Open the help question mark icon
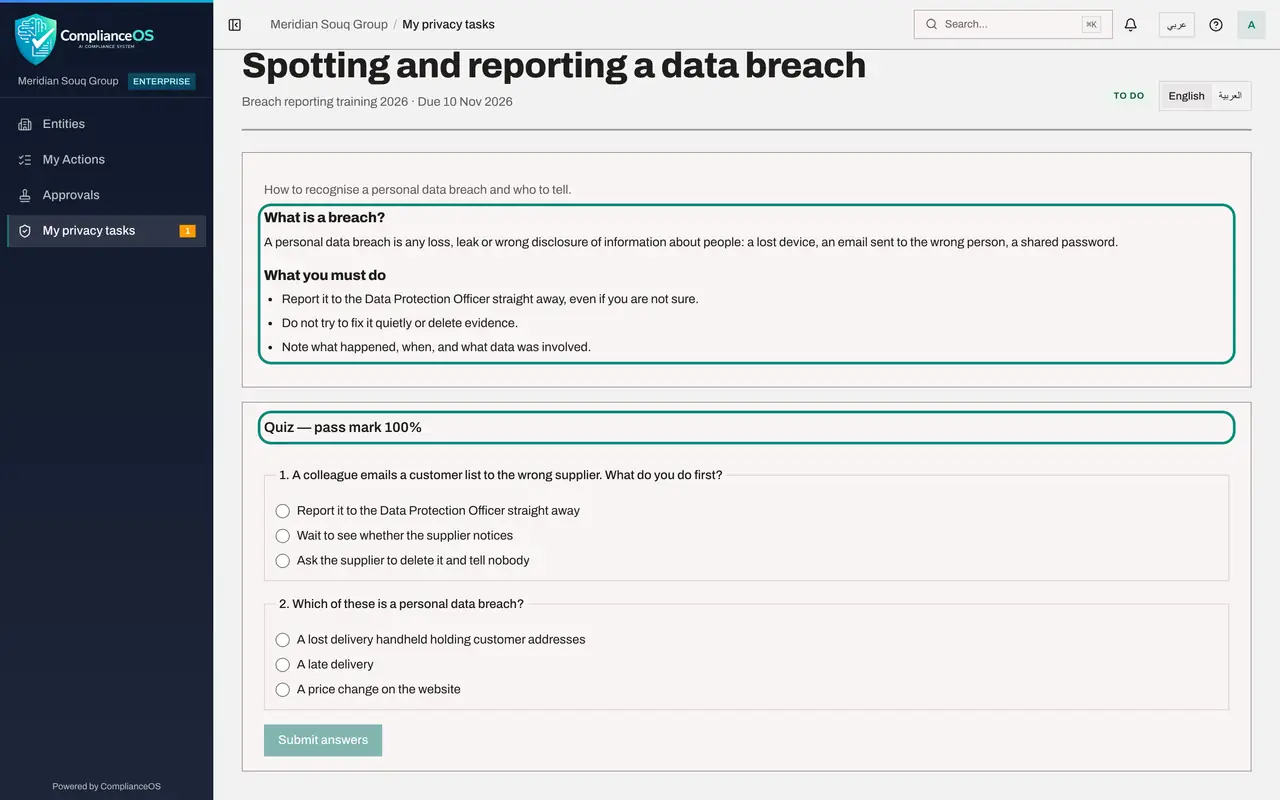The width and height of the screenshot is (1280, 800). point(1216,25)
